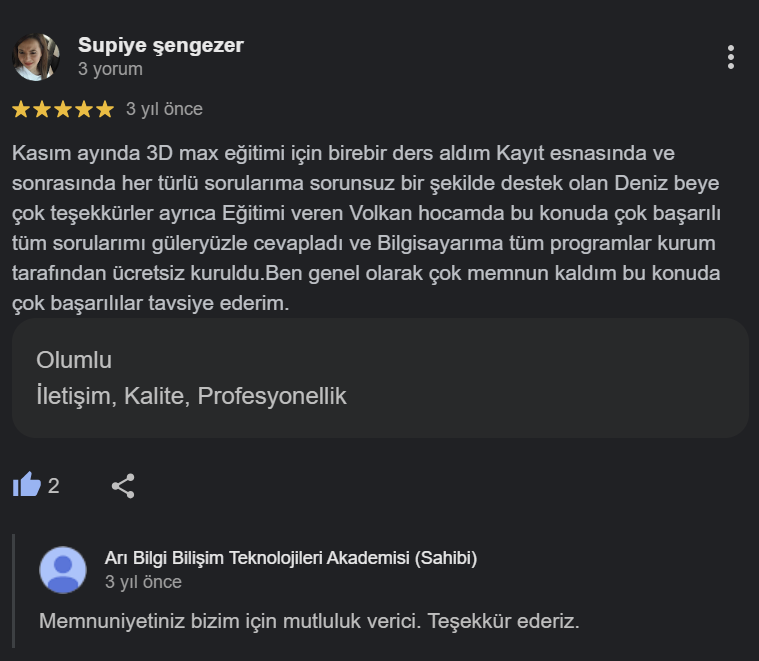Open the reviewer's "3 yorum" link
Viewport: 759px width, 661px height.
pos(110,69)
